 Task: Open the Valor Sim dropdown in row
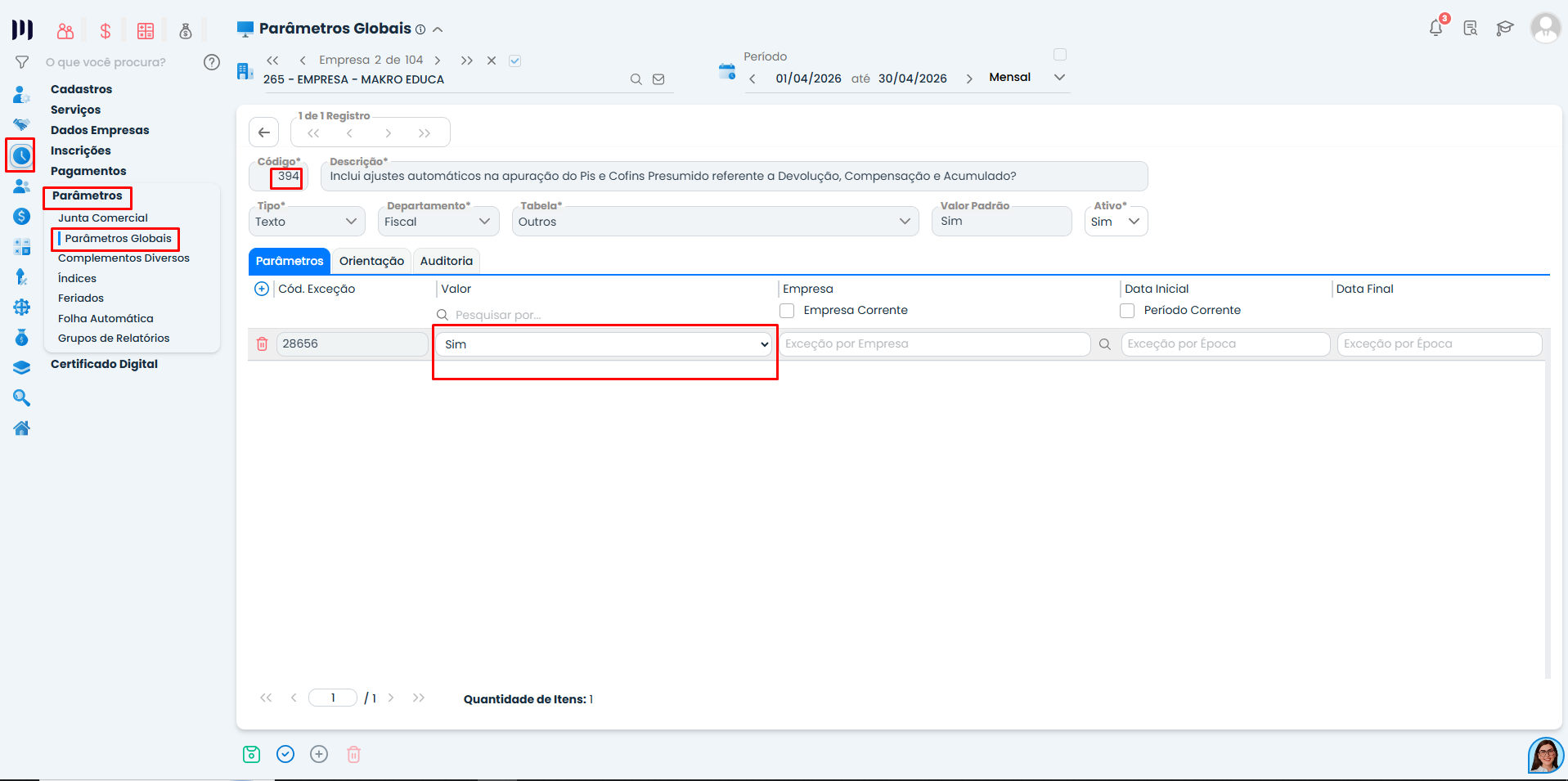(604, 344)
